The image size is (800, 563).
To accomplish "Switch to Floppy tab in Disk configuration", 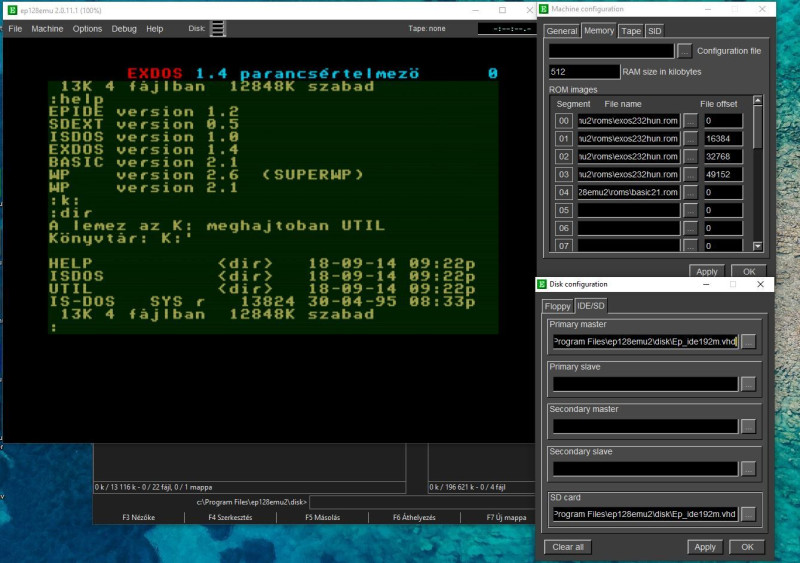I will point(557,306).
